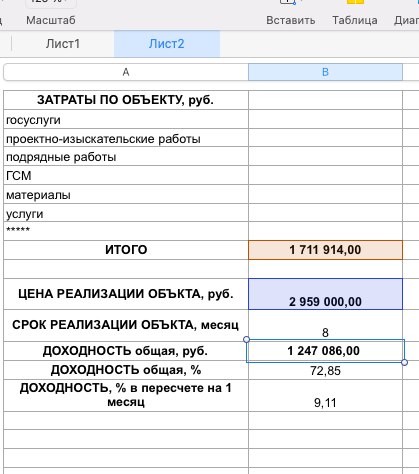Click the Вставить toolbar button

click(290, 20)
